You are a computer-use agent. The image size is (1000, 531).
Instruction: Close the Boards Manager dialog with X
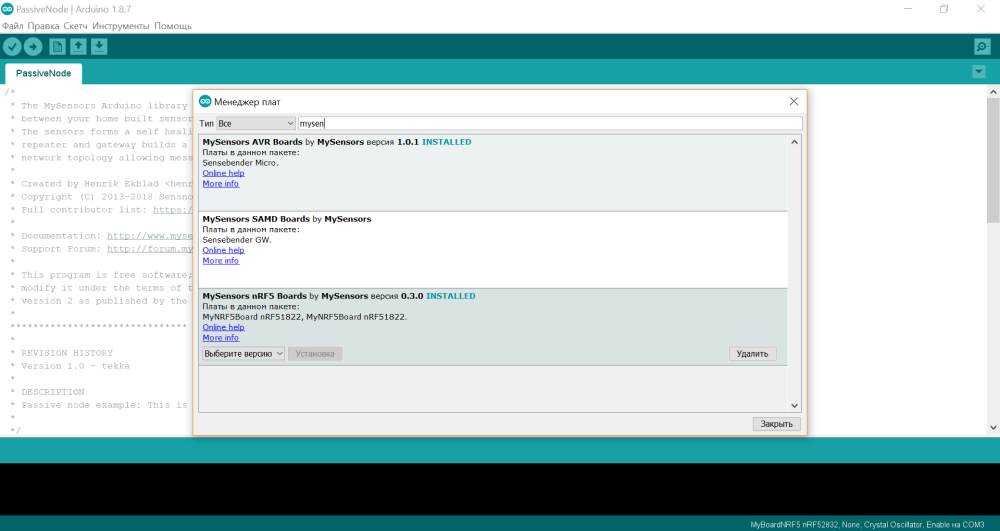[x=794, y=101]
